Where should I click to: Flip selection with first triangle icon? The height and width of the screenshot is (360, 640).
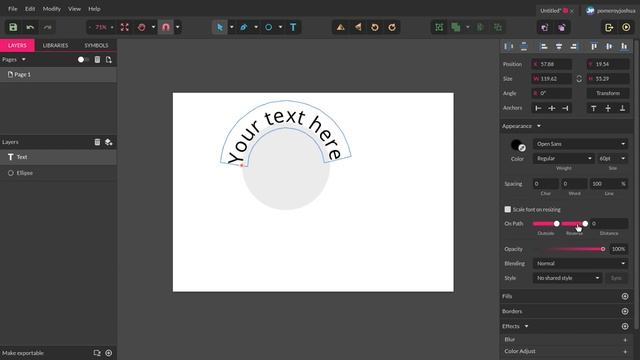(x=340, y=27)
